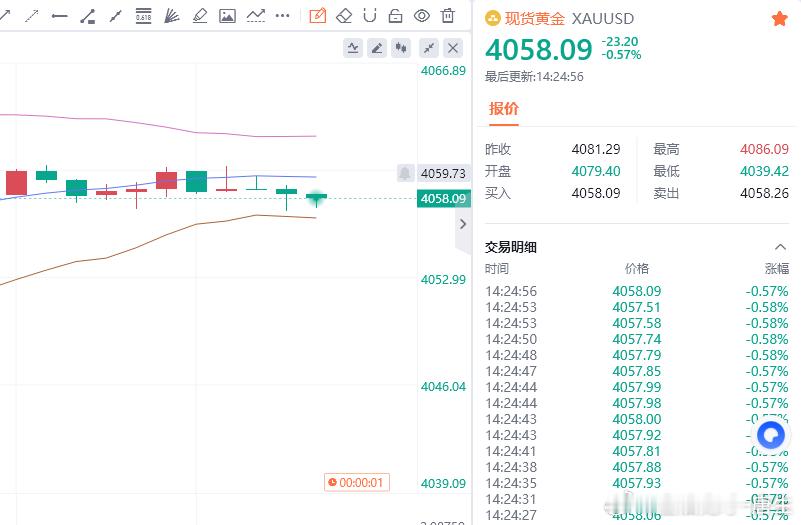Select the highlighter marker tool
The height and width of the screenshot is (525, 801).
pyautogui.click(x=200, y=16)
